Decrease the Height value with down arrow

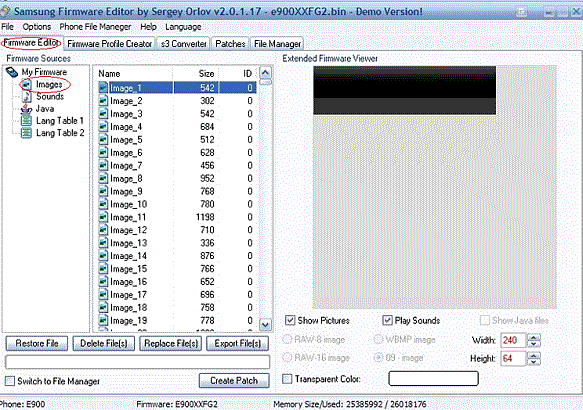coord(534,362)
